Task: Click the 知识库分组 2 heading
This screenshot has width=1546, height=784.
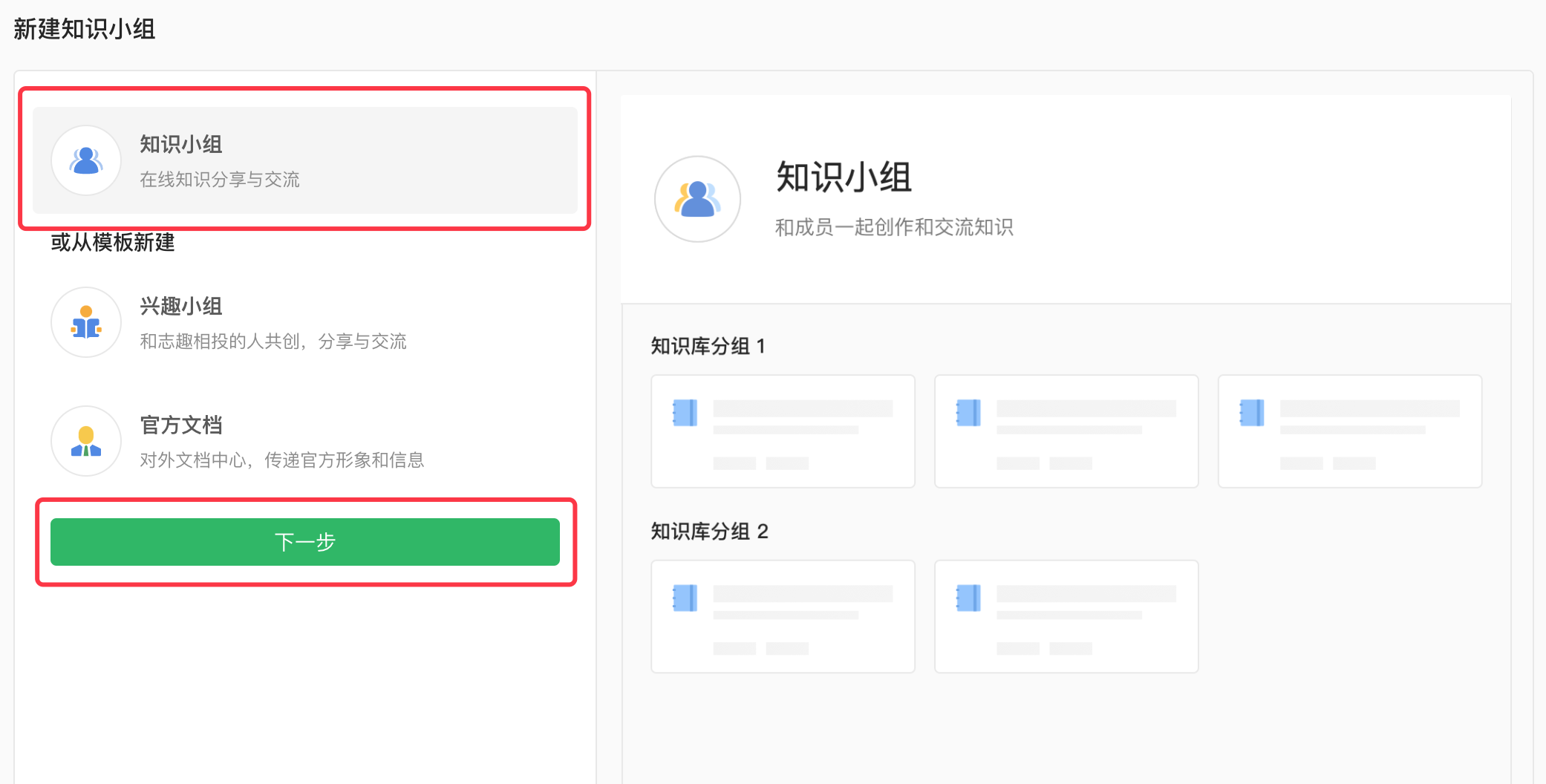Action: click(710, 532)
